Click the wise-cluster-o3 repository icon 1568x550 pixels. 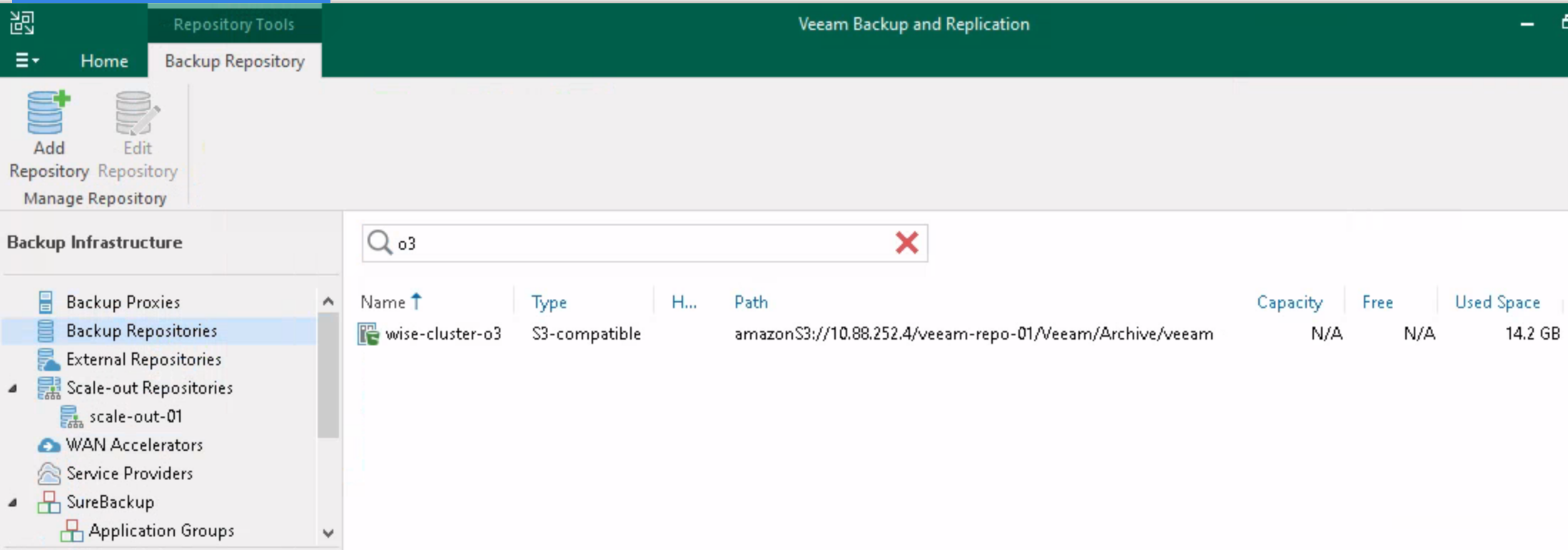click(x=368, y=334)
